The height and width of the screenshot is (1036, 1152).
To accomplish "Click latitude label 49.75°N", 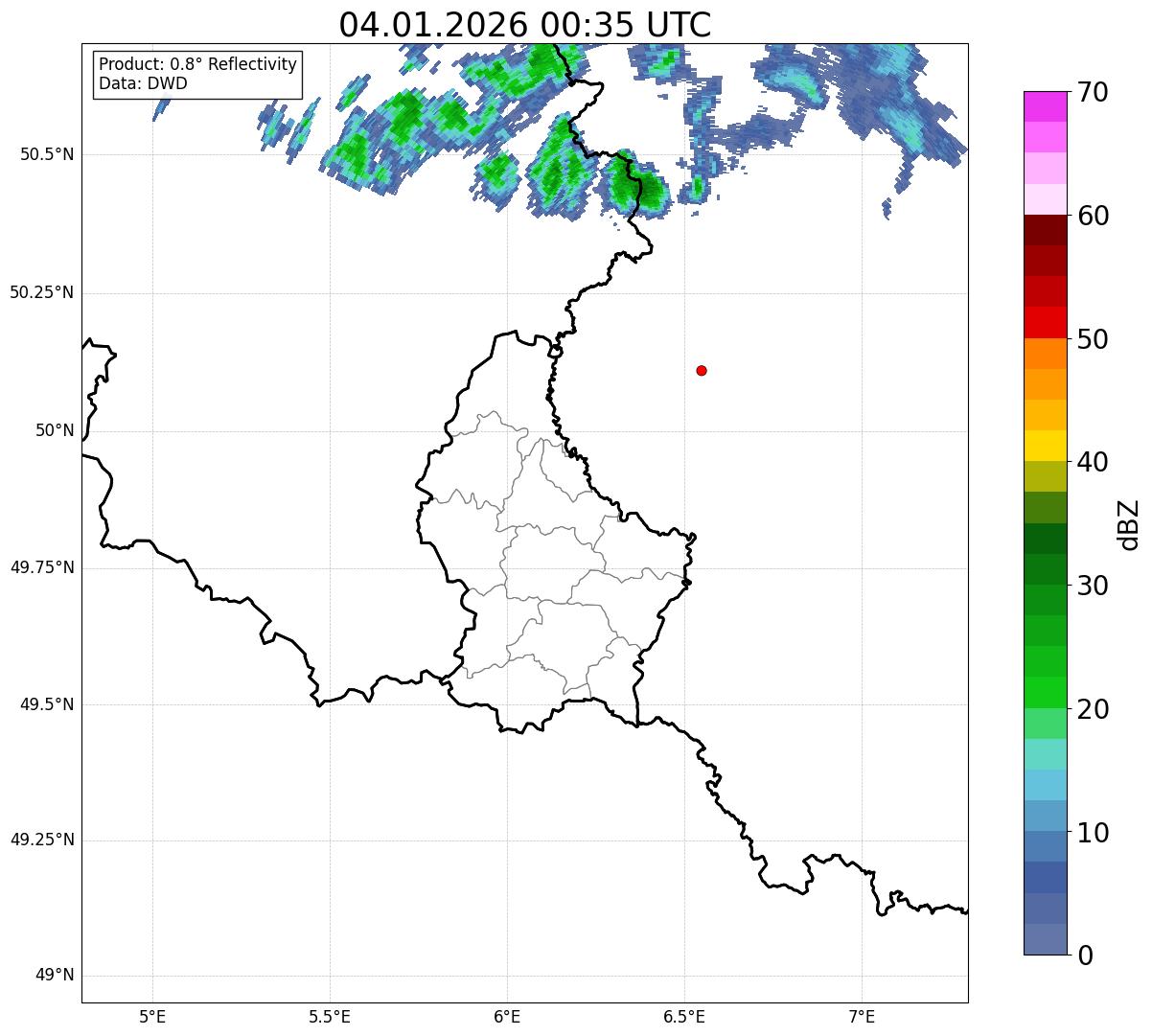I will coord(42,568).
